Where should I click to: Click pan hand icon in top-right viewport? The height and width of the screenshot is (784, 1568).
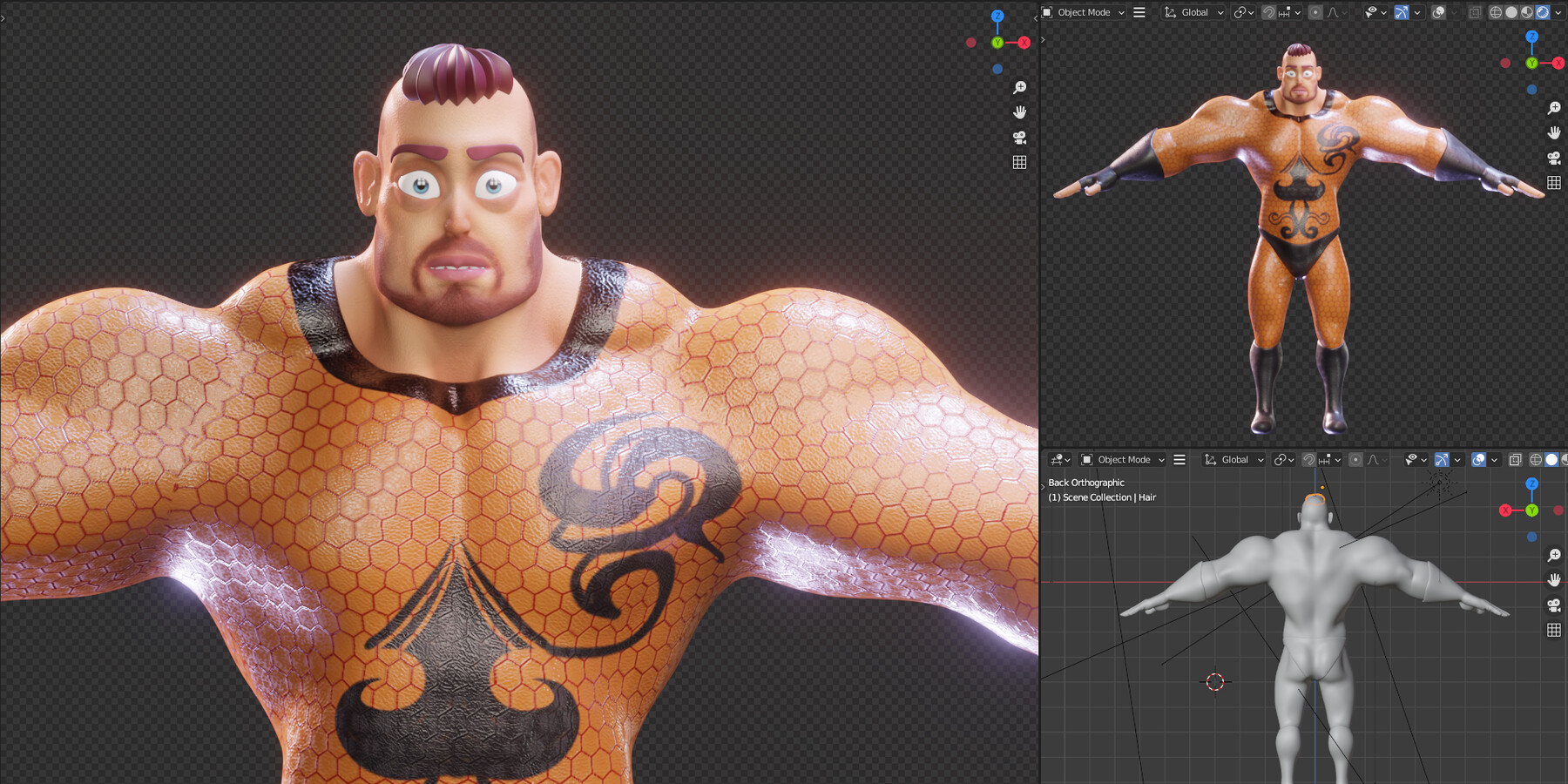coord(1554,133)
